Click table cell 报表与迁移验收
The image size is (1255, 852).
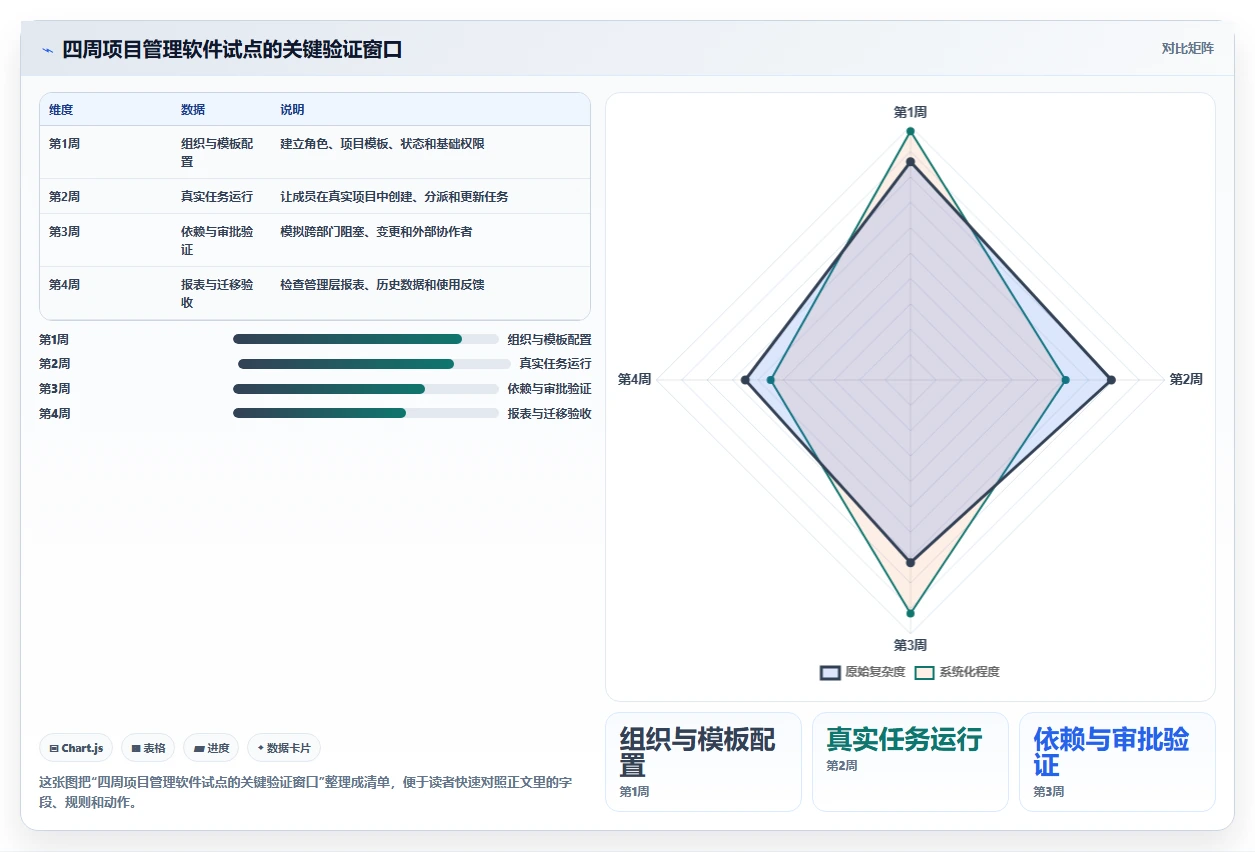click(217, 294)
